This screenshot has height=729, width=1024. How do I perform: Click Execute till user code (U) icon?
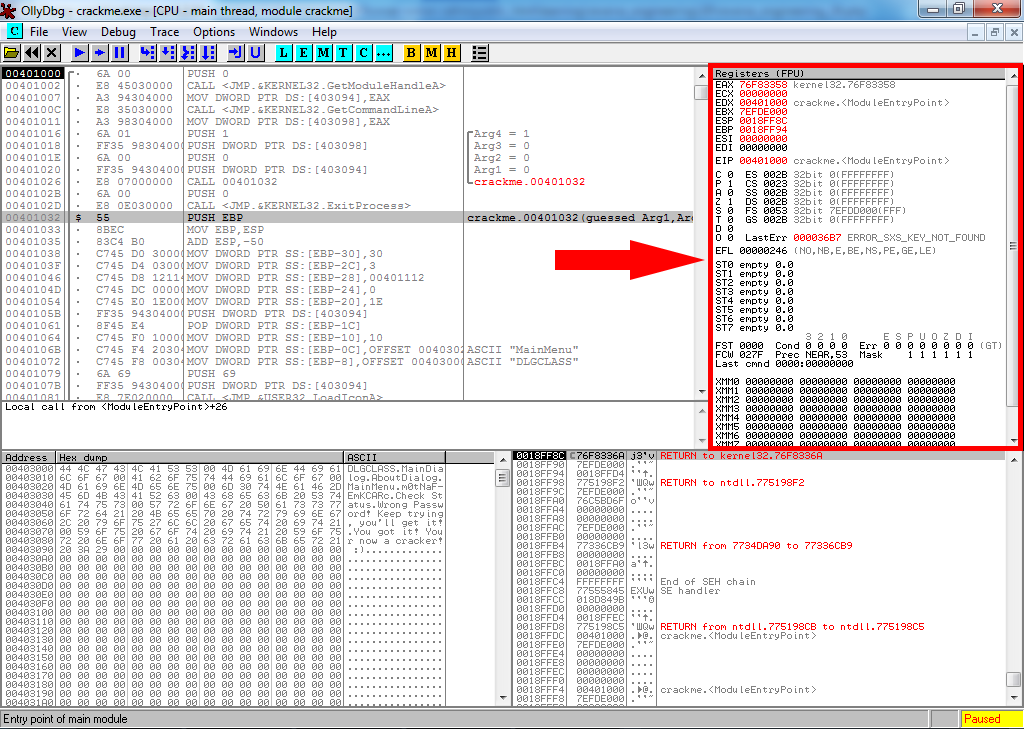click(256, 52)
